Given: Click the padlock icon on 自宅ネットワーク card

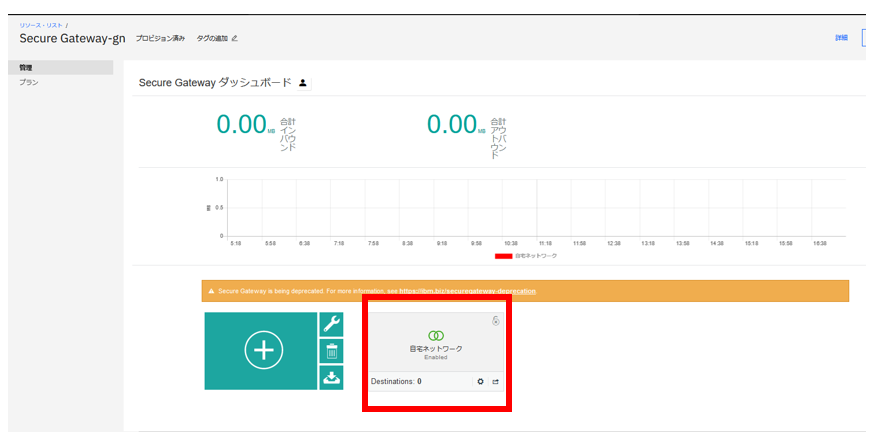Looking at the screenshot, I should coord(495,321).
